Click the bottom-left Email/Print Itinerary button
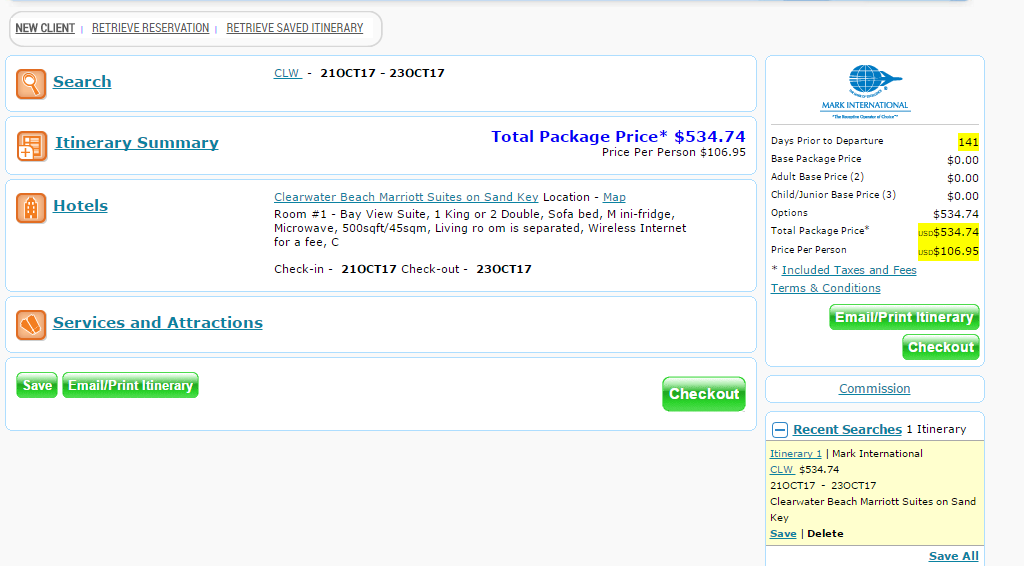 [131, 385]
